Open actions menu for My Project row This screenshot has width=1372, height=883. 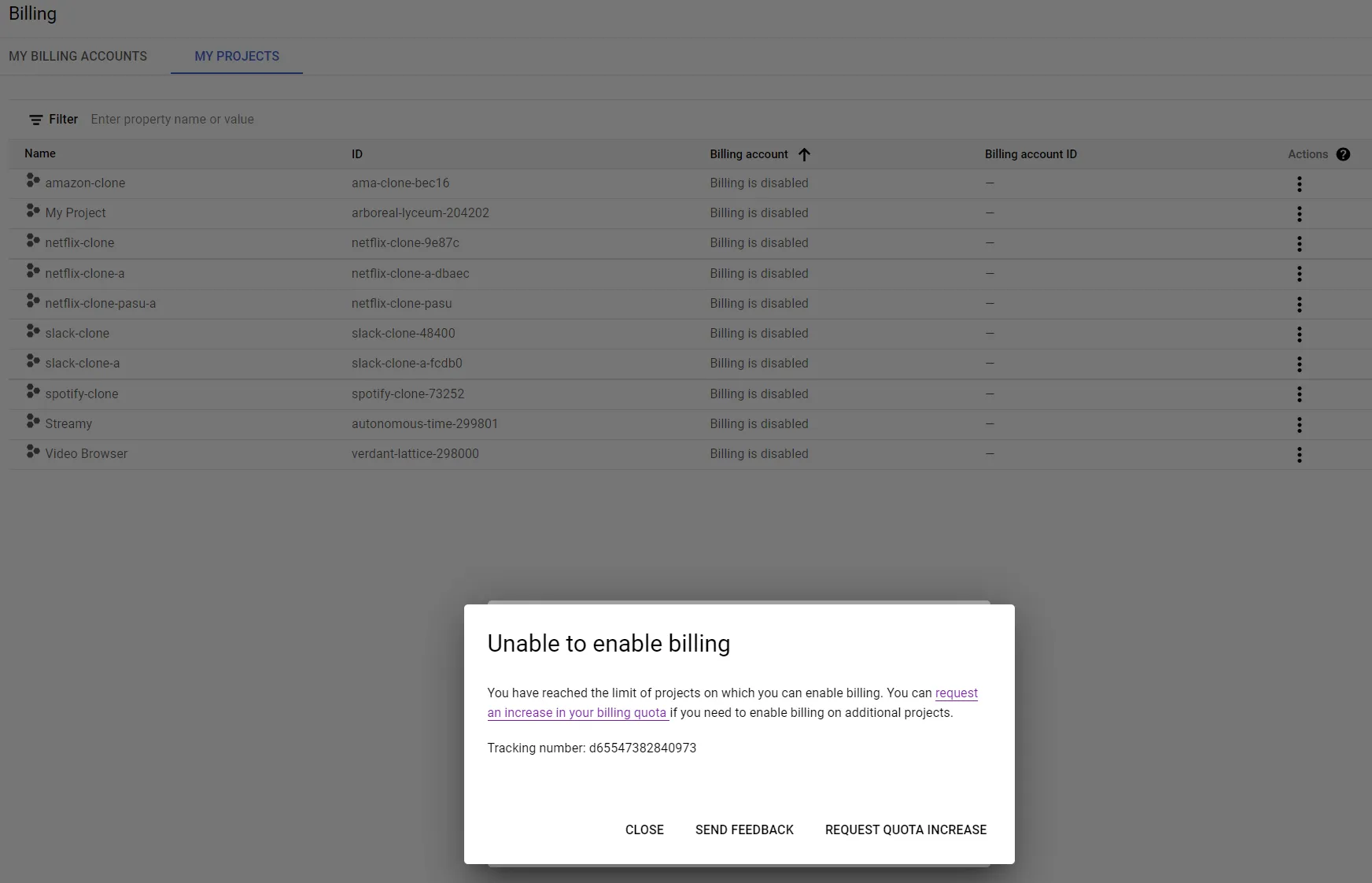pyautogui.click(x=1299, y=213)
